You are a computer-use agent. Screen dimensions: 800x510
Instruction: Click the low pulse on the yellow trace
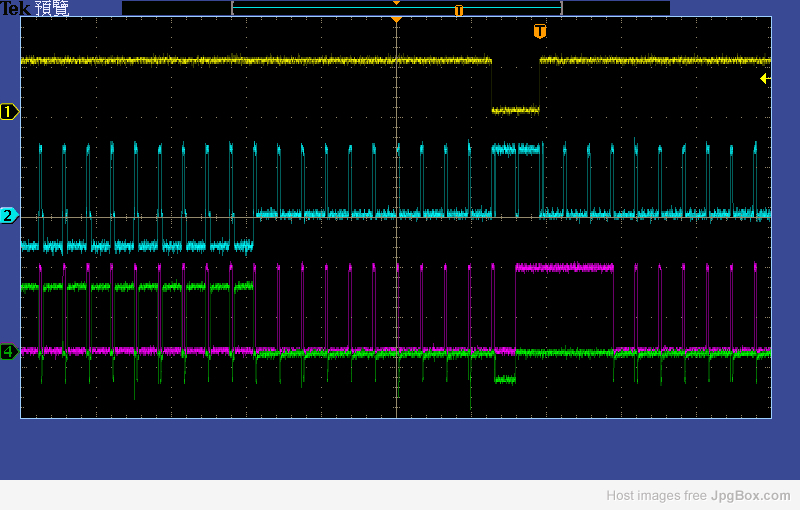click(x=515, y=110)
